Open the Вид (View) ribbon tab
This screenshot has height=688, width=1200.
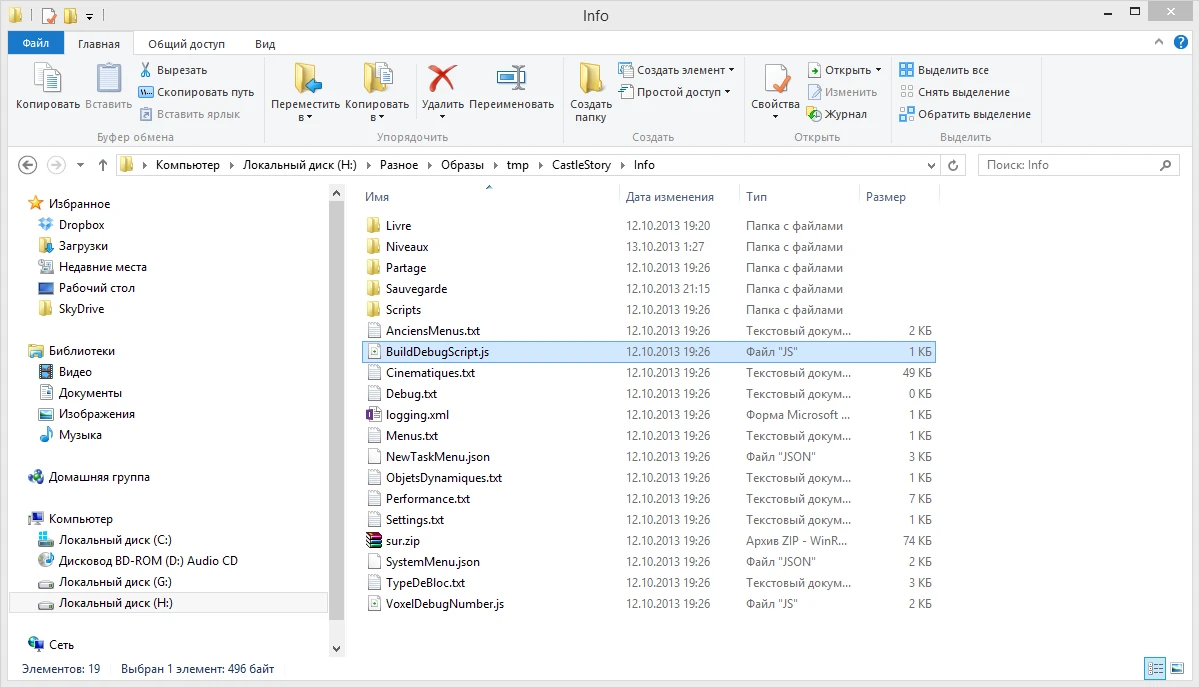tap(265, 44)
